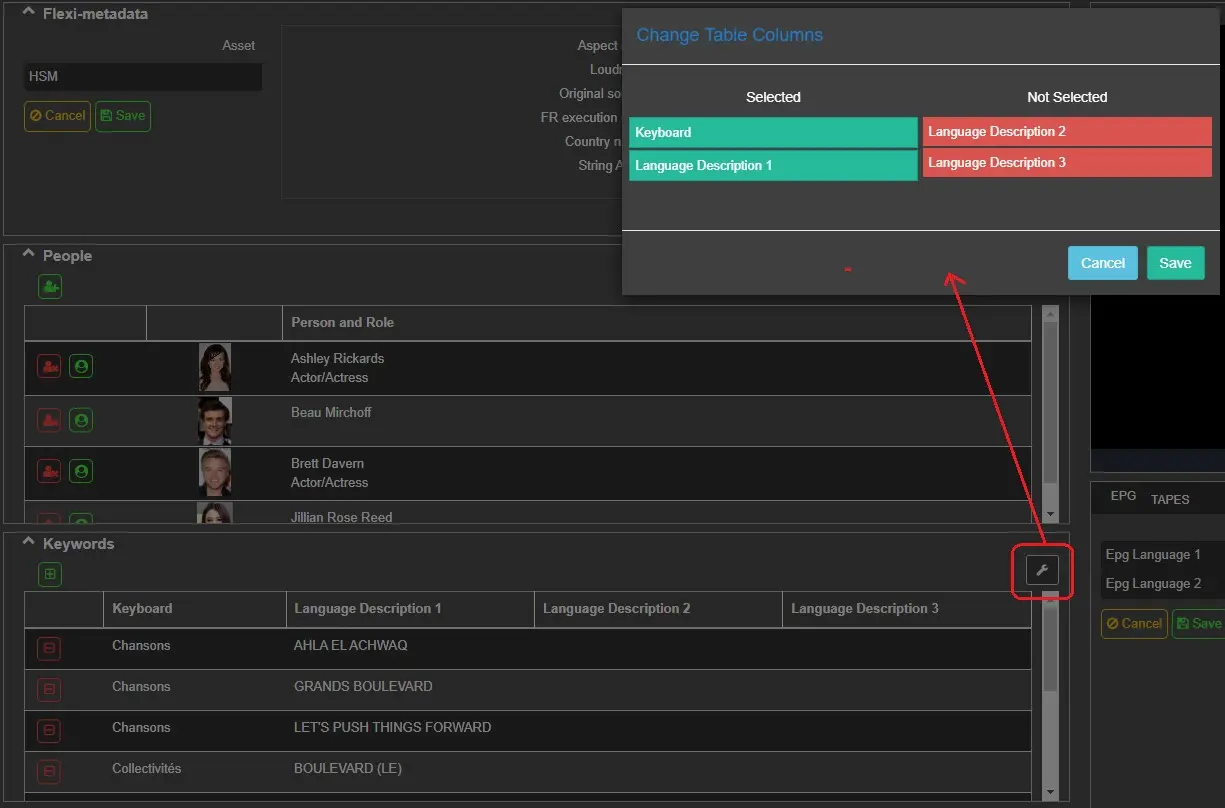Image resolution: width=1225 pixels, height=808 pixels.
Task: Collapse the Keywords section
Action: (x=29, y=543)
